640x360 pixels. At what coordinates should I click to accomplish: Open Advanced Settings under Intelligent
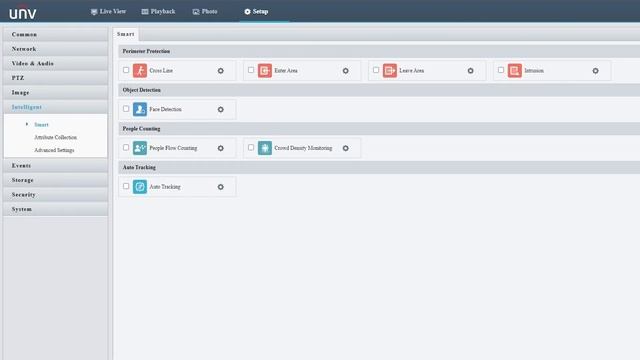[x=54, y=150]
